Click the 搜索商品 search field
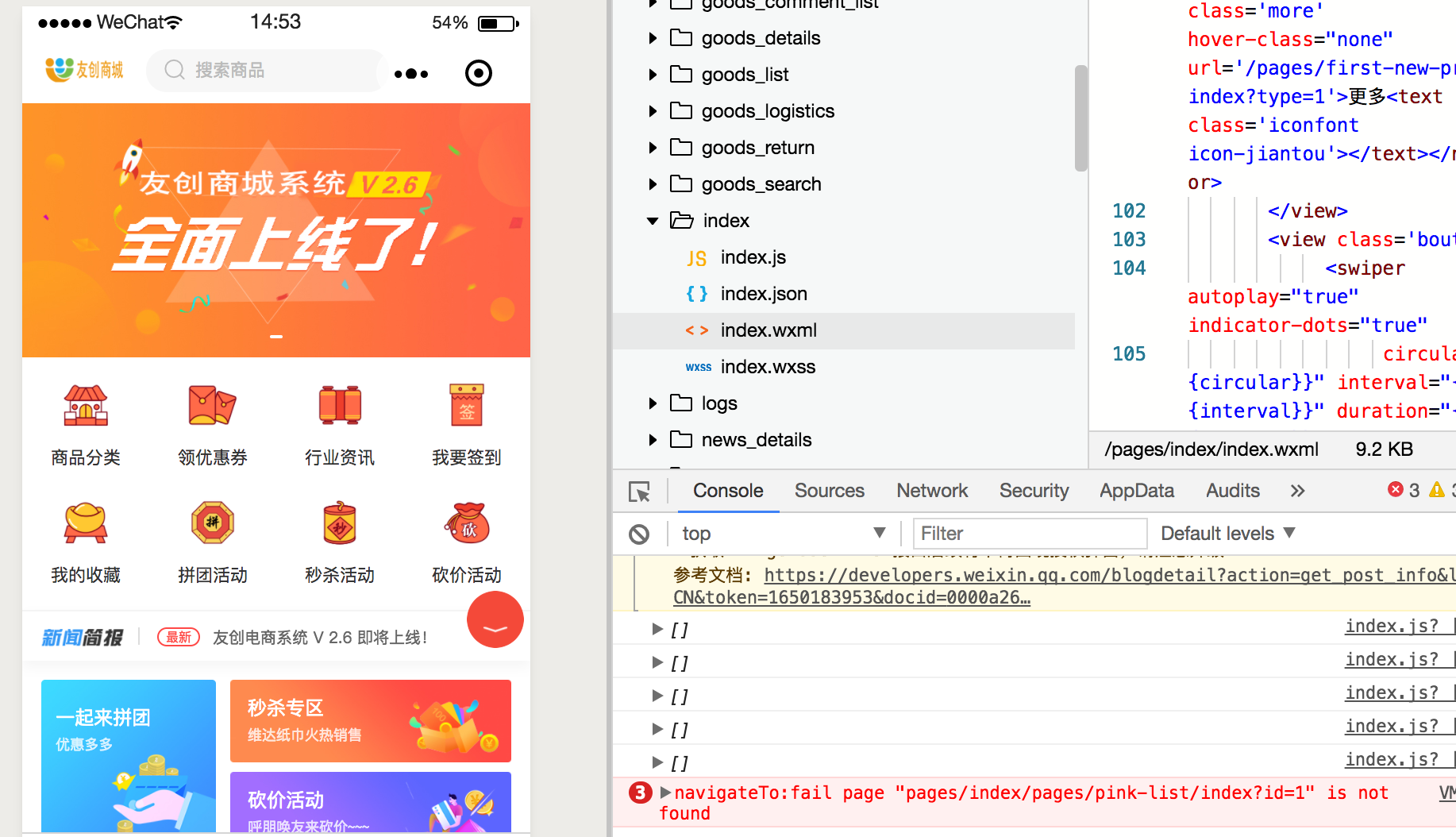Screen dimensions: 1456x837 (x=265, y=71)
